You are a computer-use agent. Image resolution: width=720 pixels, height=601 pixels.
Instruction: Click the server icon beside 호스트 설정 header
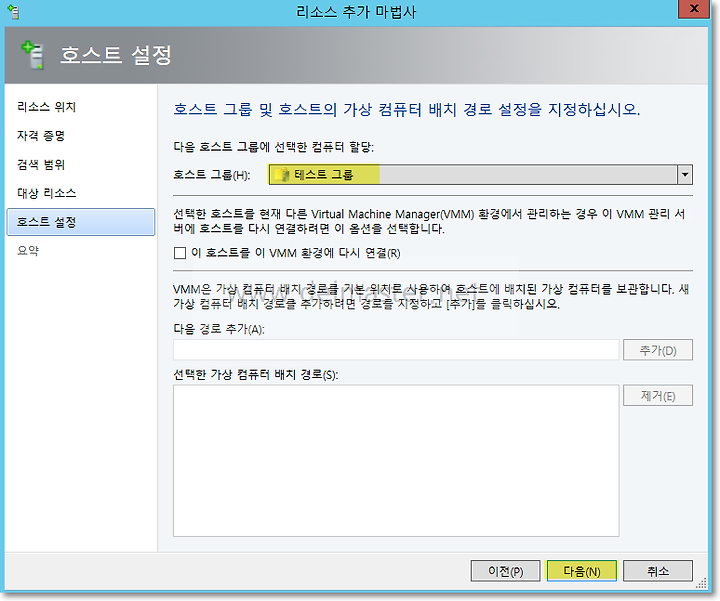[33, 55]
